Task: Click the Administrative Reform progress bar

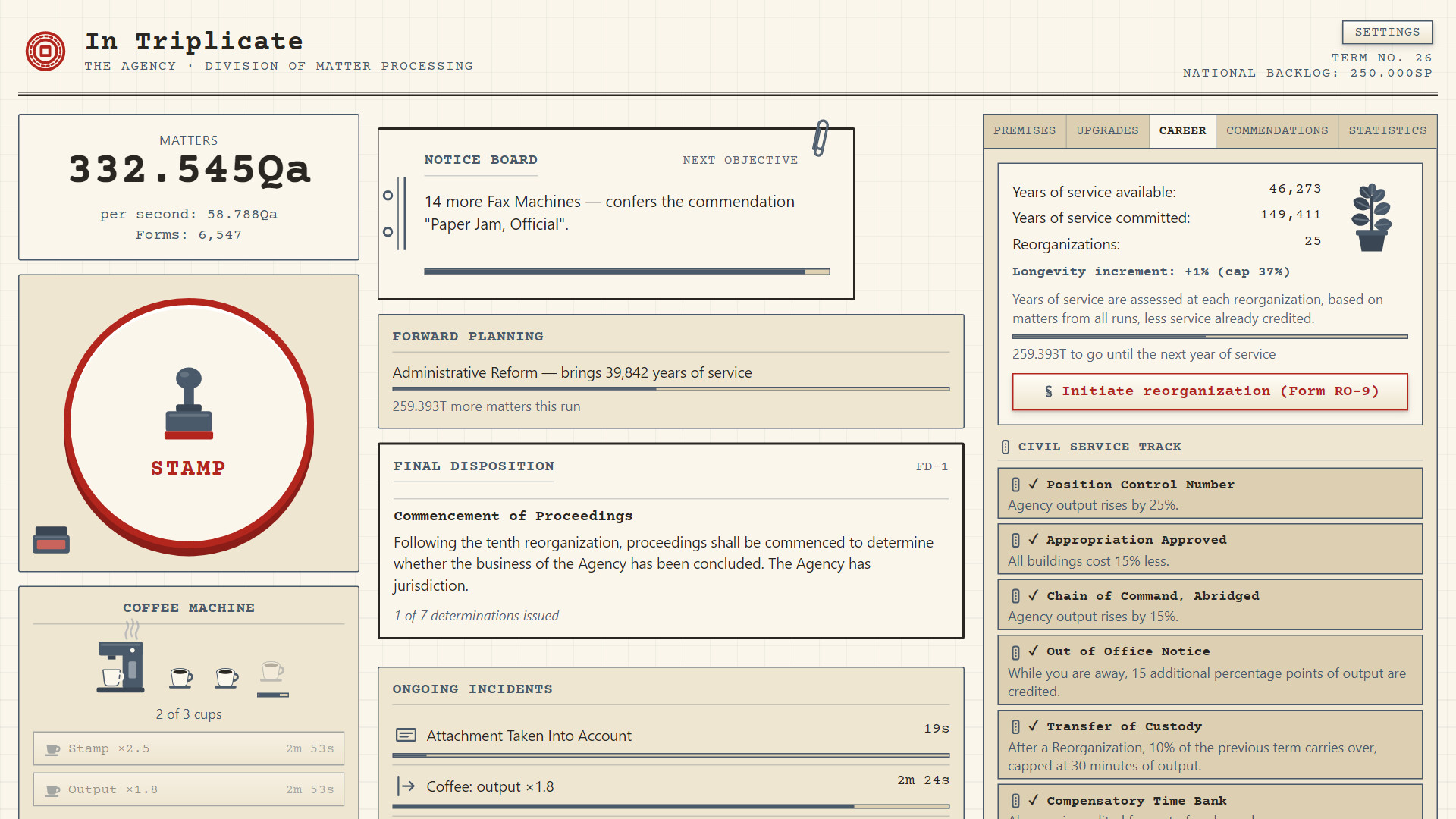Action: coord(671,389)
